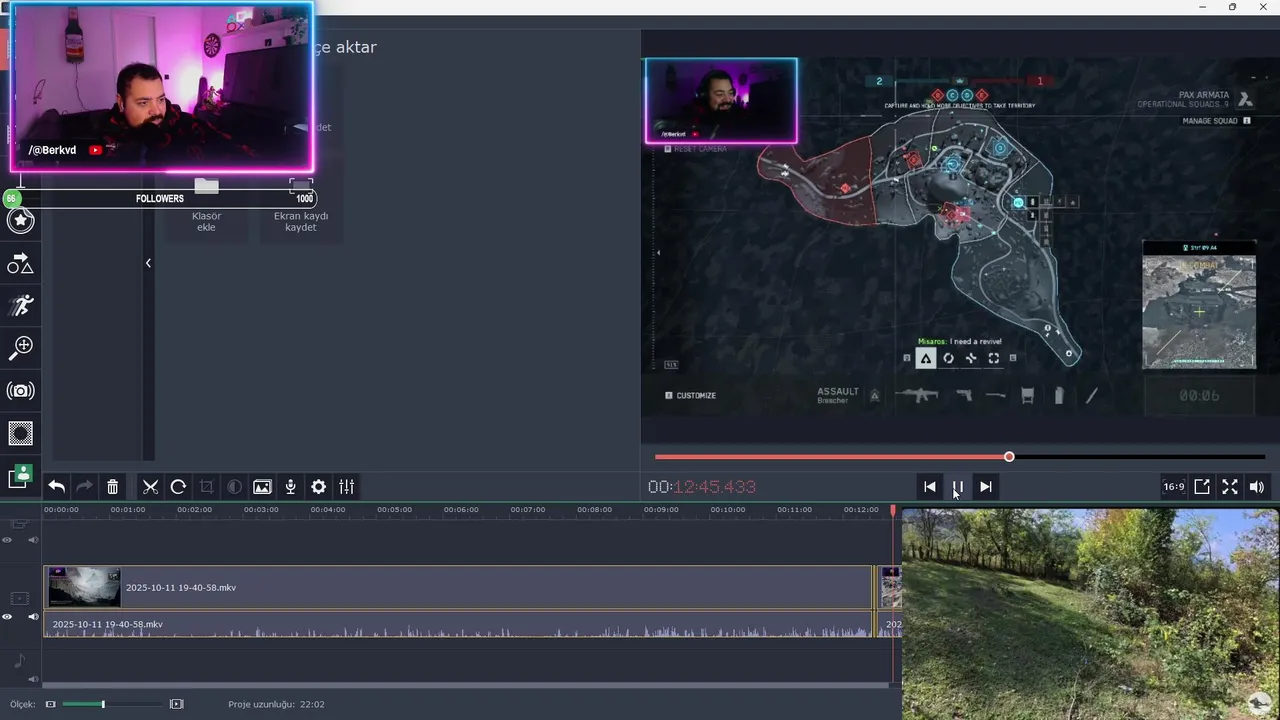This screenshot has width=1280, height=720.
Task: Open color adjustments half-circle tool
Action: click(x=234, y=487)
